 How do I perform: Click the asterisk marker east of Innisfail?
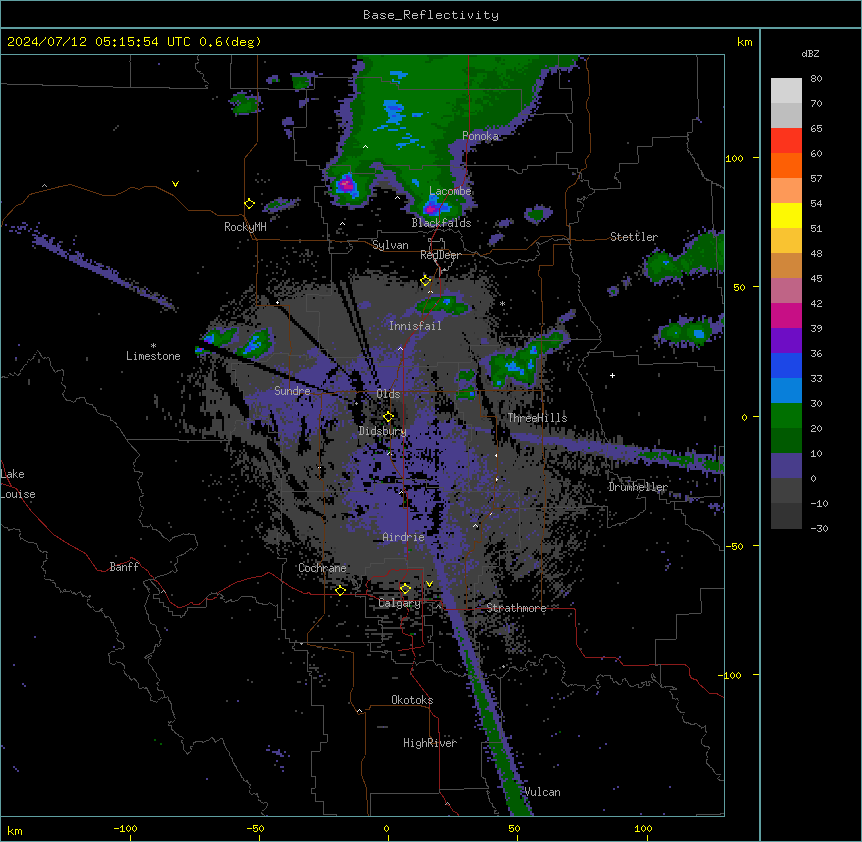[x=502, y=304]
